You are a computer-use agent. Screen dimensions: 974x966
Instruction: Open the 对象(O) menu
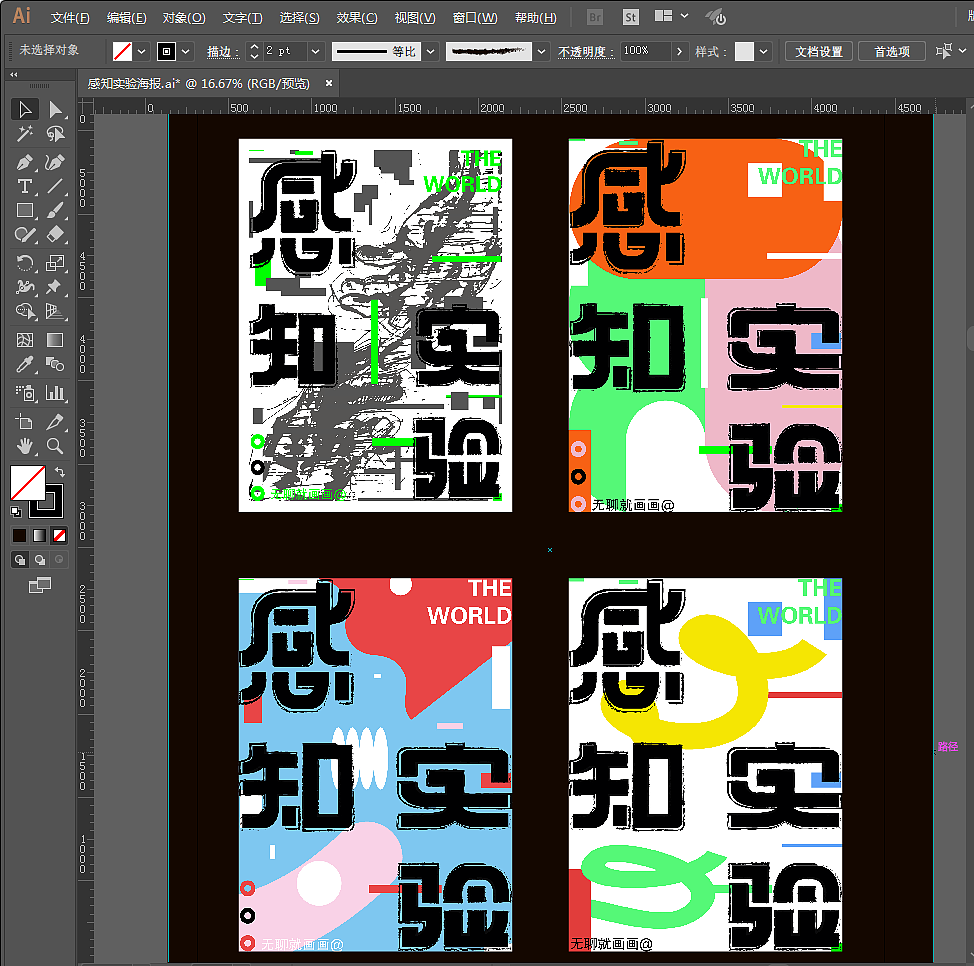coord(183,18)
